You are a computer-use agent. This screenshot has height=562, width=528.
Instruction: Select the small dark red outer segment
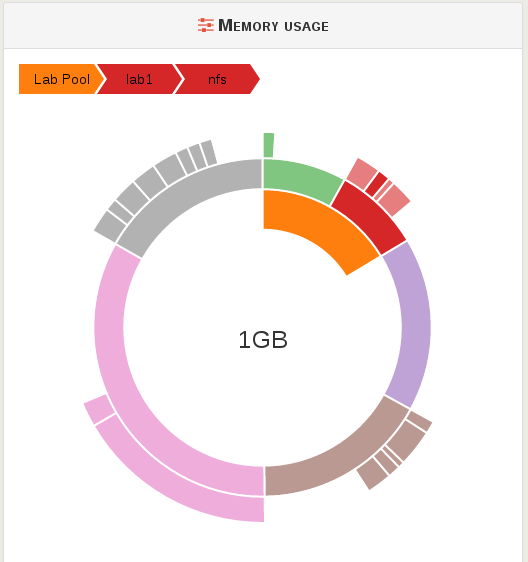pyautogui.click(x=376, y=184)
